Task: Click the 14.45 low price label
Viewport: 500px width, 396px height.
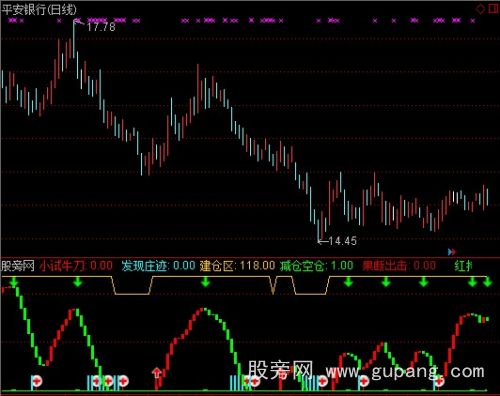Action: (x=342, y=241)
